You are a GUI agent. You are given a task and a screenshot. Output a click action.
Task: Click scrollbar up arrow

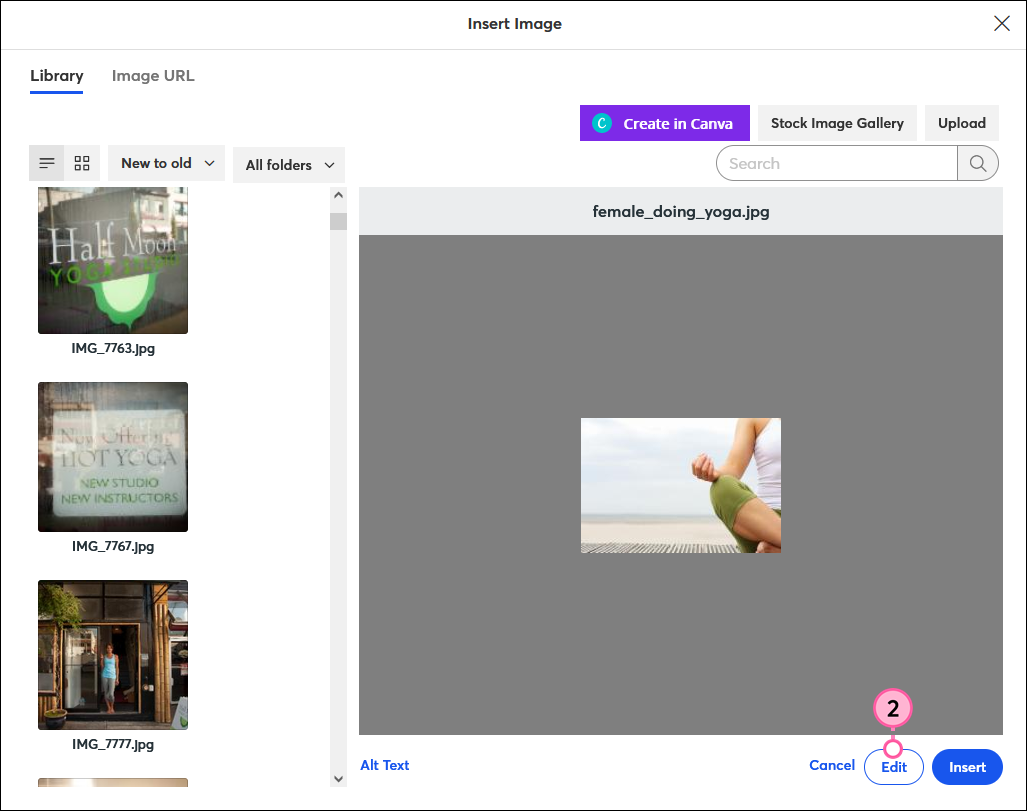[338, 195]
